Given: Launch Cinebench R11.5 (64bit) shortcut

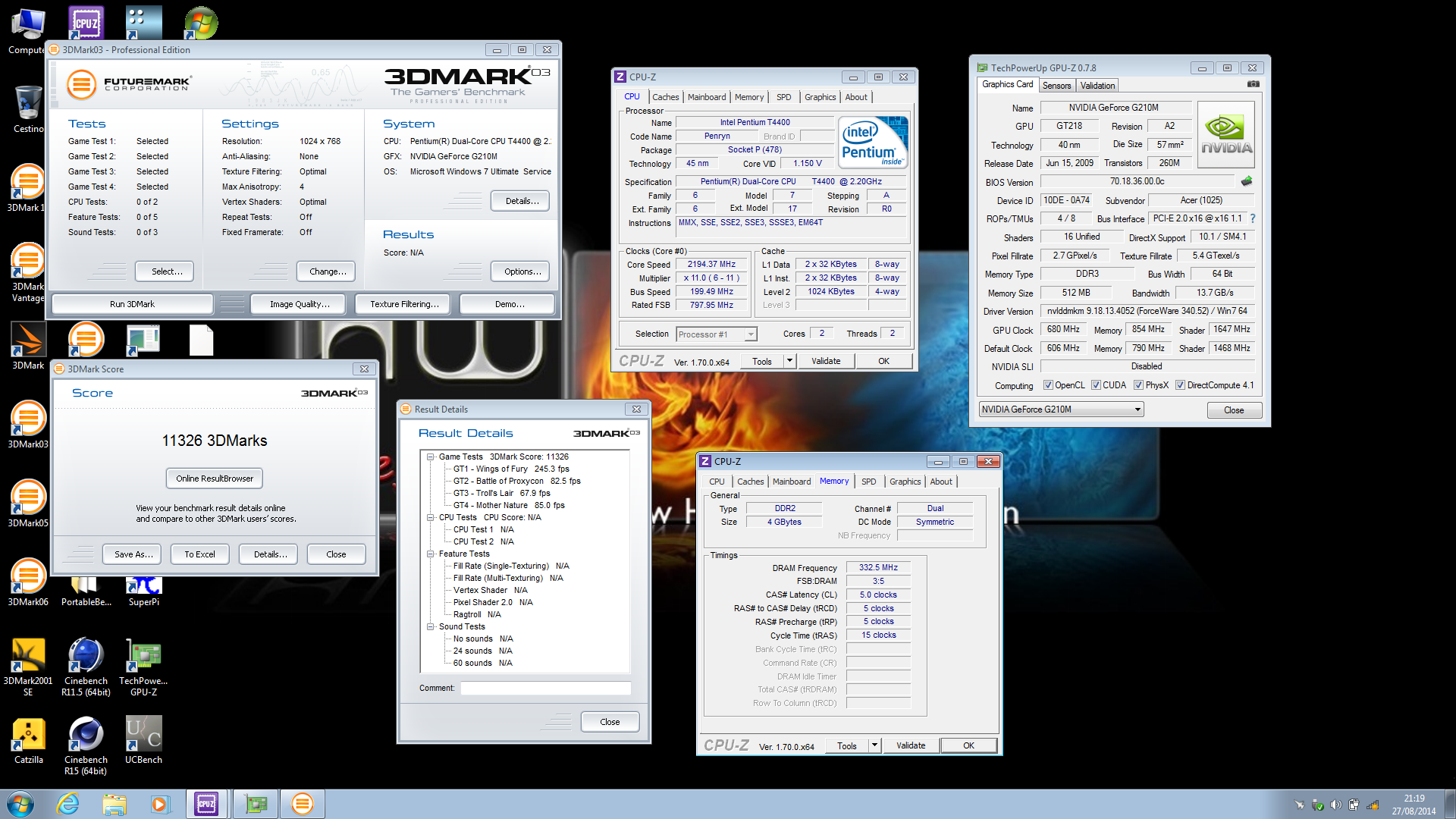Looking at the screenshot, I should click(86, 667).
